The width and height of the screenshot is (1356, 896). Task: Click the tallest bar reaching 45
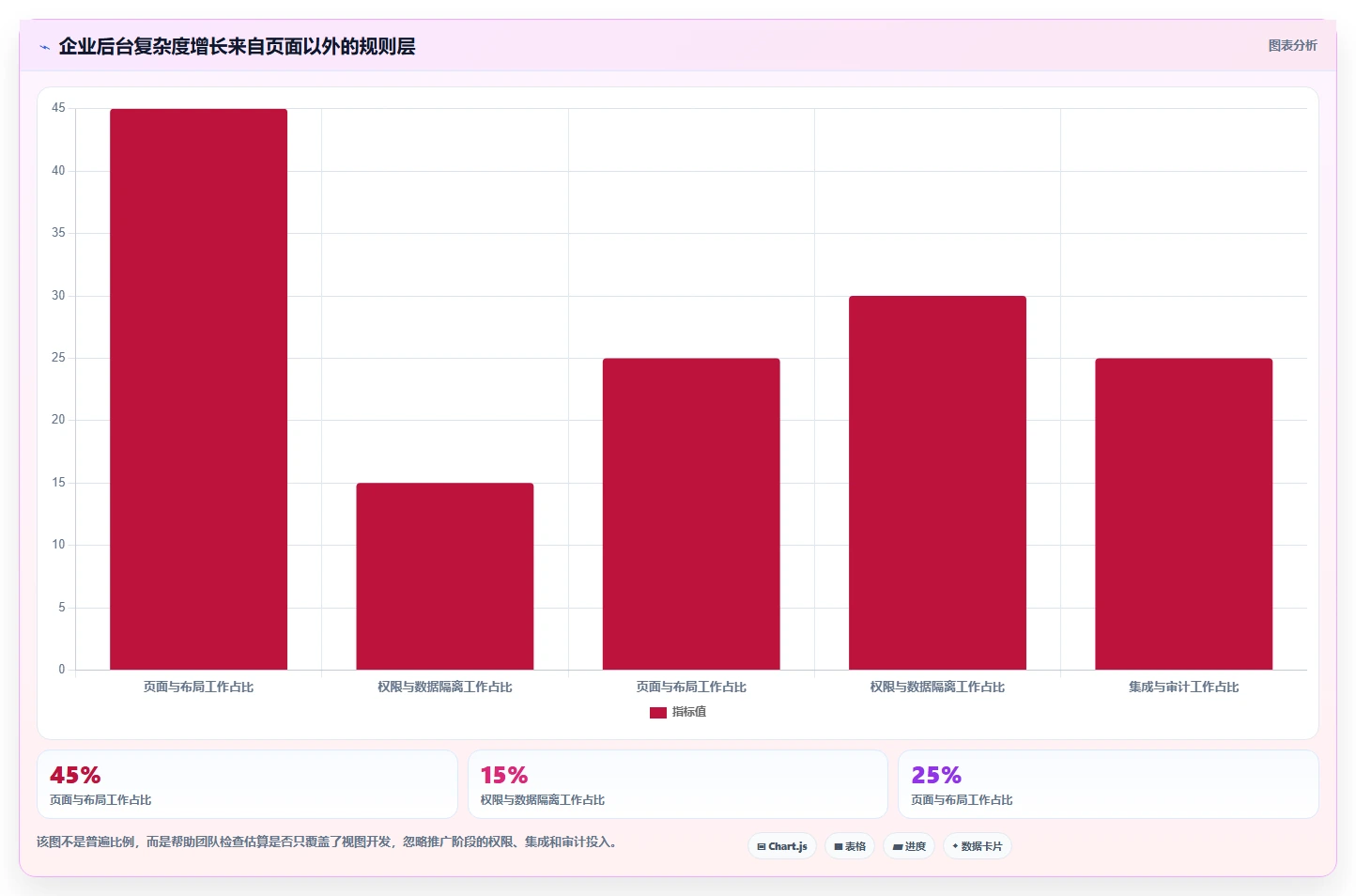(199, 389)
